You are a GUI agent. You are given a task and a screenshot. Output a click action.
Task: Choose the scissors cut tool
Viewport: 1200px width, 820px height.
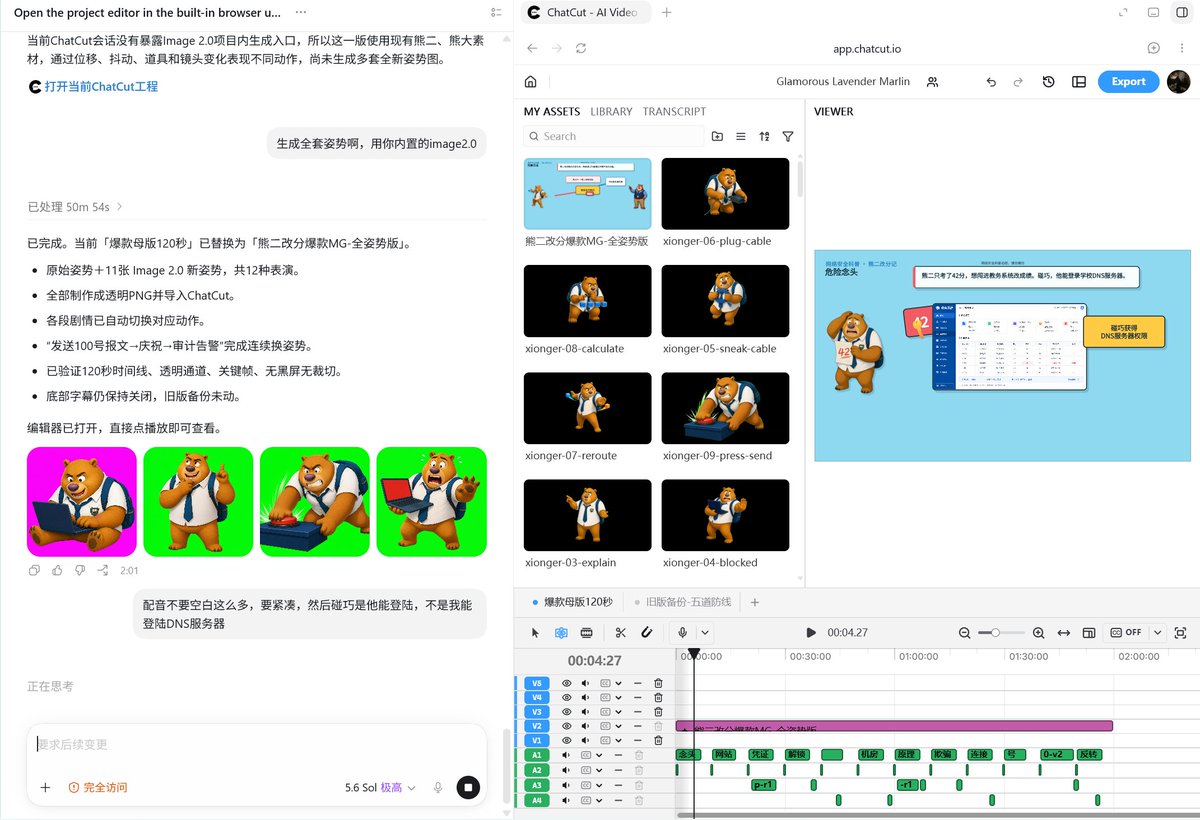coord(621,633)
